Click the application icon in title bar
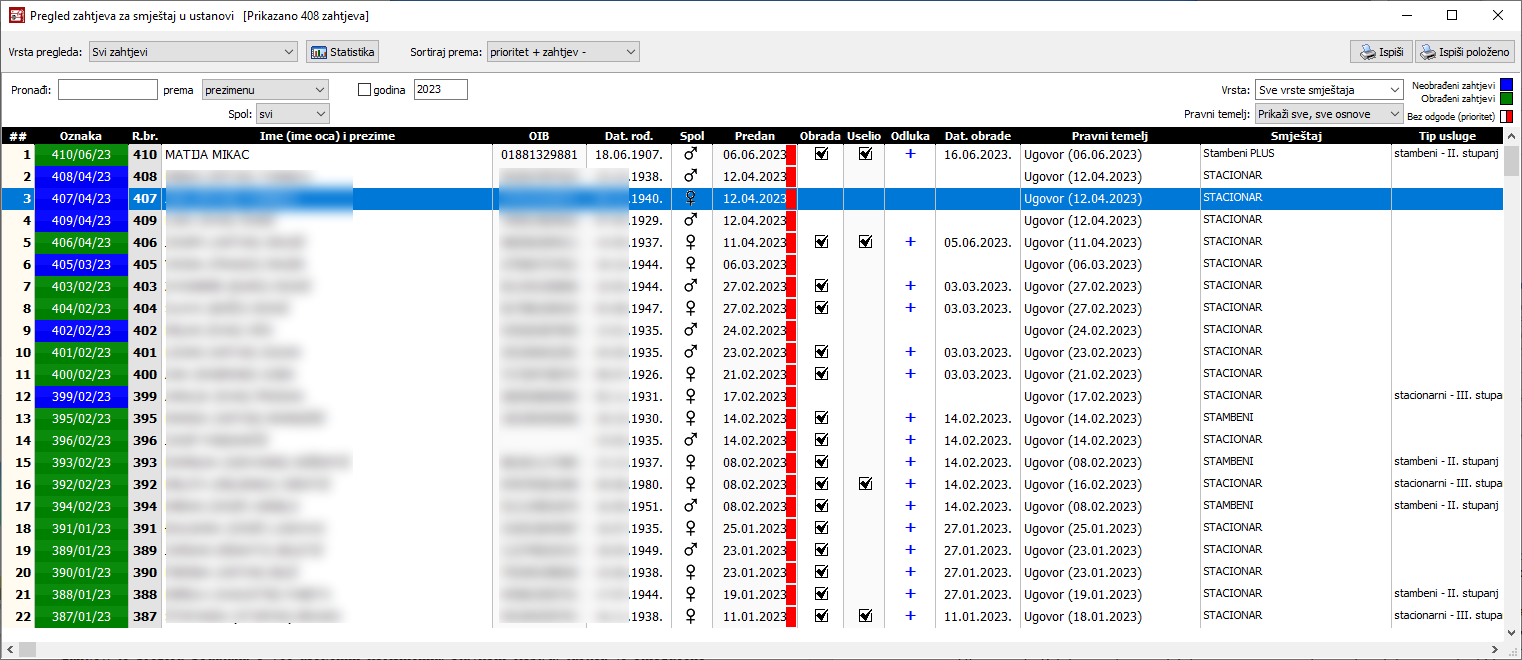Screen dimensions: 1522x660 coord(15,16)
